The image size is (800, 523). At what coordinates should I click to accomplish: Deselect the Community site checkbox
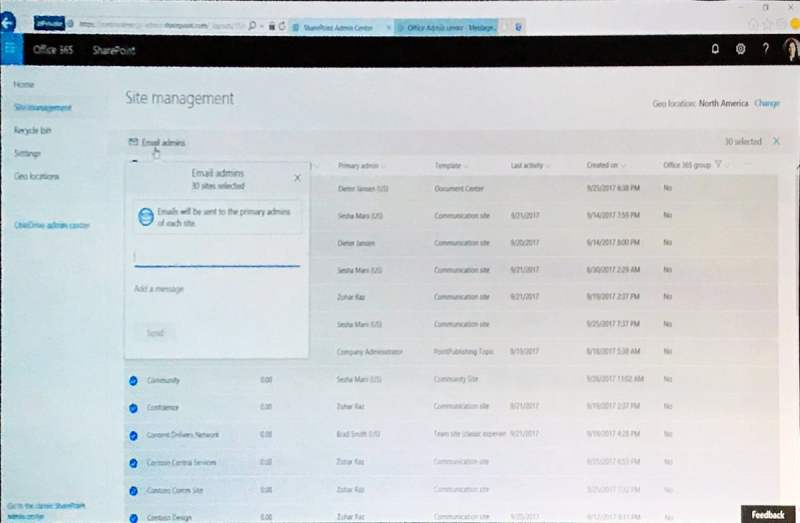(133, 380)
